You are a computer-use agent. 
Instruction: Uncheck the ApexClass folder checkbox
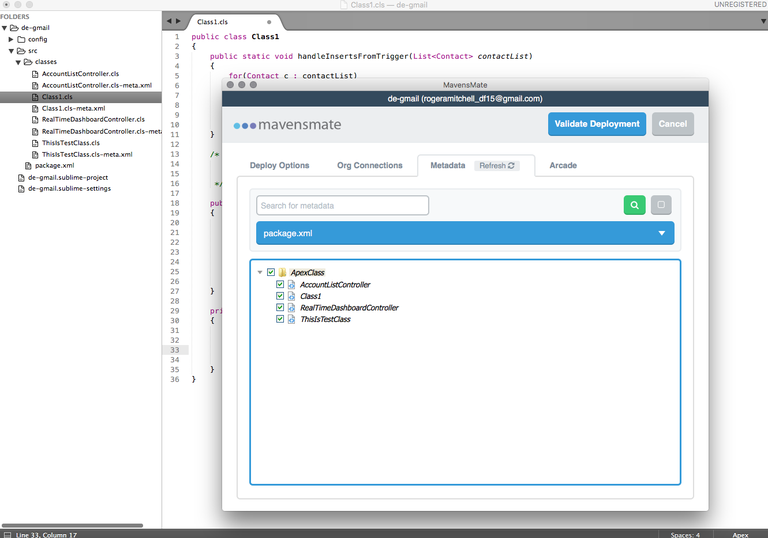pos(271,272)
